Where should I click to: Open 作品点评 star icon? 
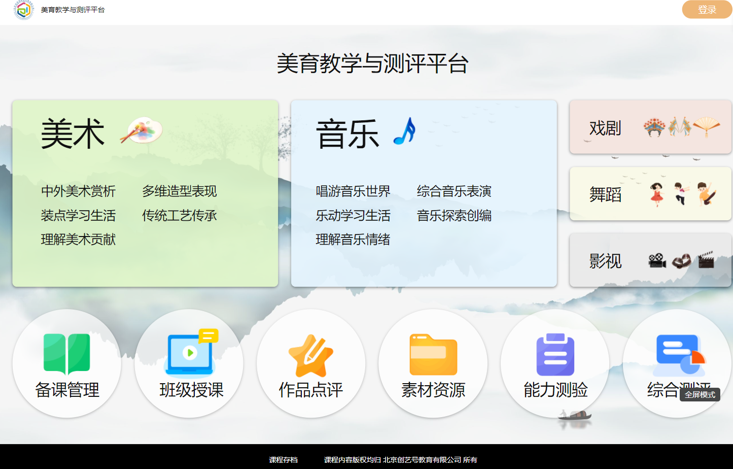click(311, 354)
